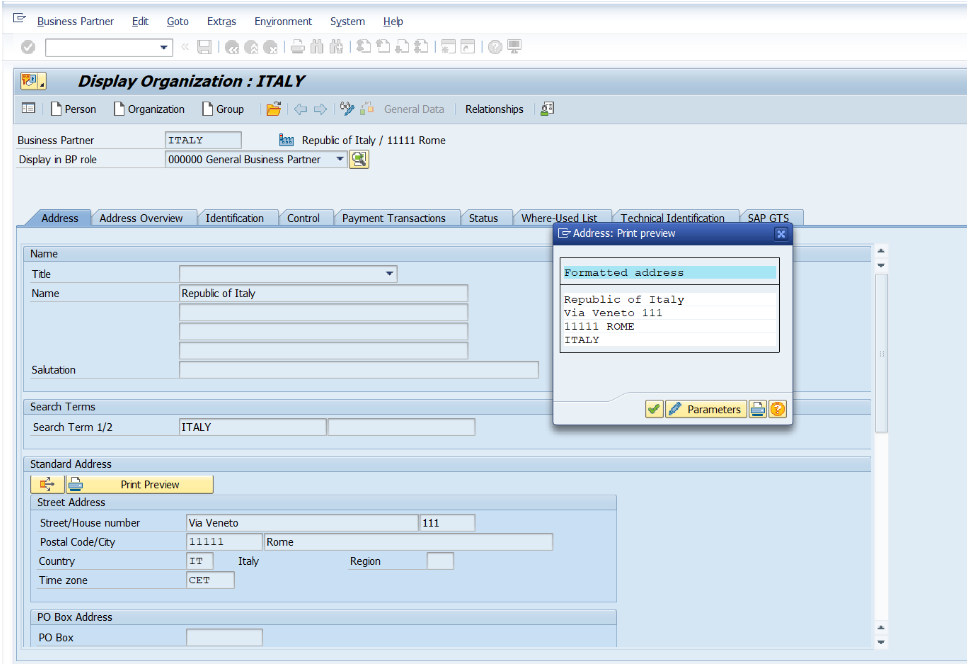Click the Customize Local Layout monitor icon
Screen dimensions: 968x666
pos(514,47)
